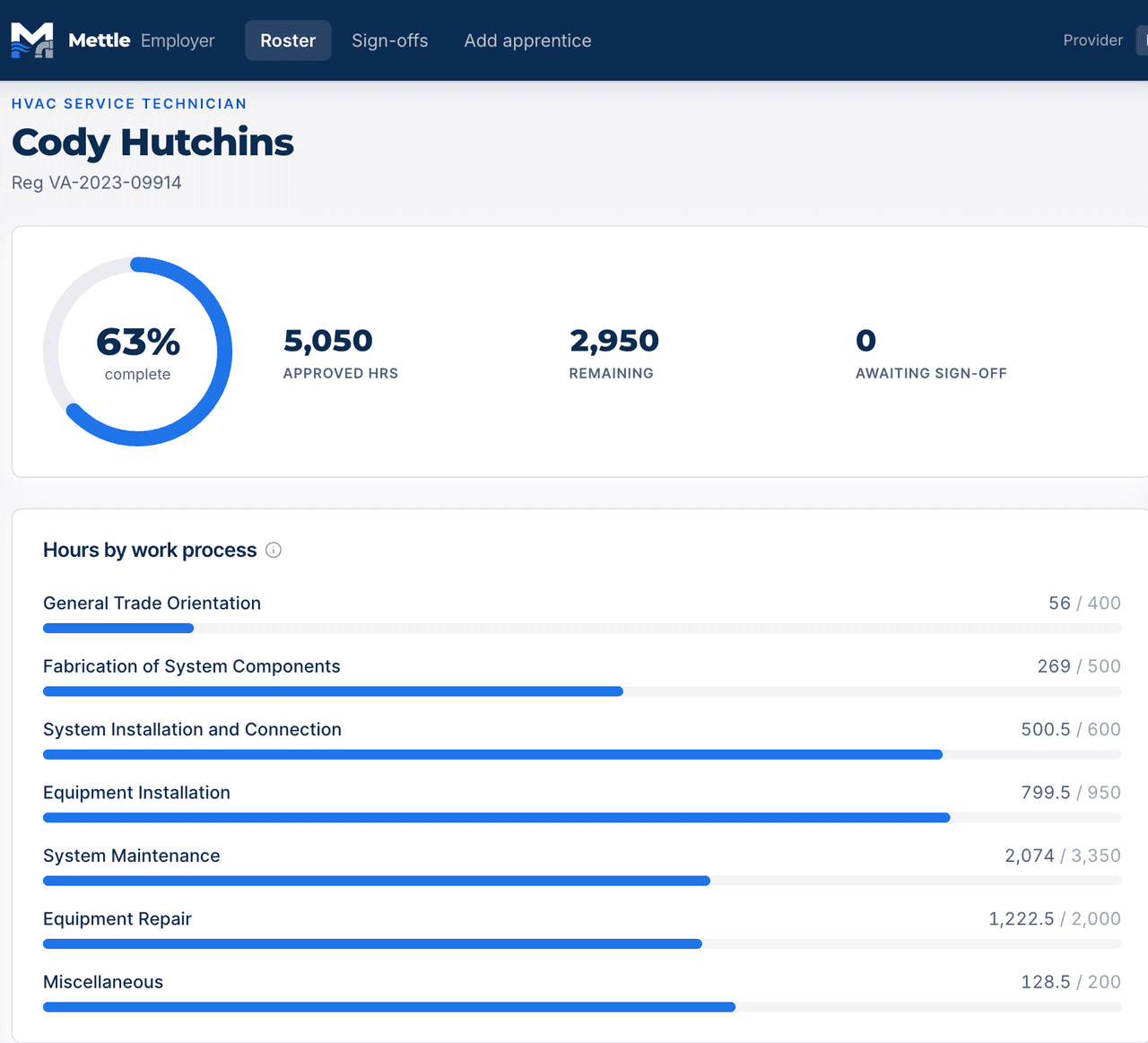Image resolution: width=1148 pixels, height=1043 pixels.
Task: Click the General Trade Orientation progress bar
Action: point(582,628)
